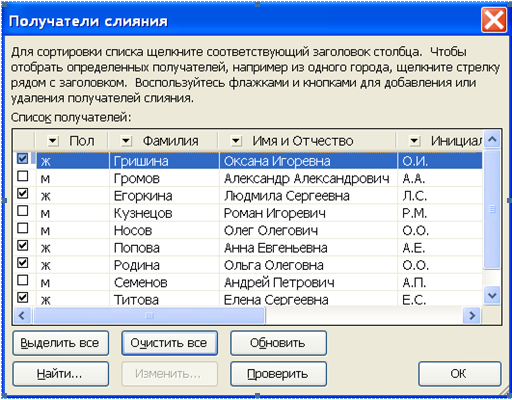Expand the Имя и Отчество filter arrow
The height and width of the screenshot is (400, 512).
(x=236, y=141)
